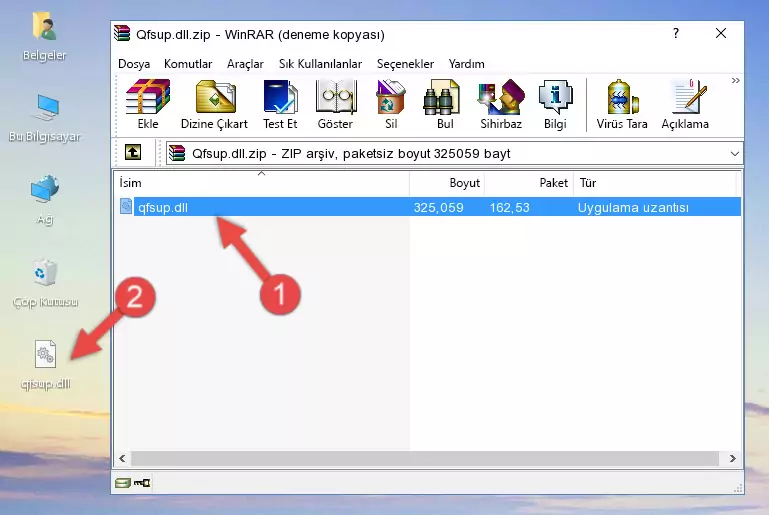Click the key icon in status bar

142,483
